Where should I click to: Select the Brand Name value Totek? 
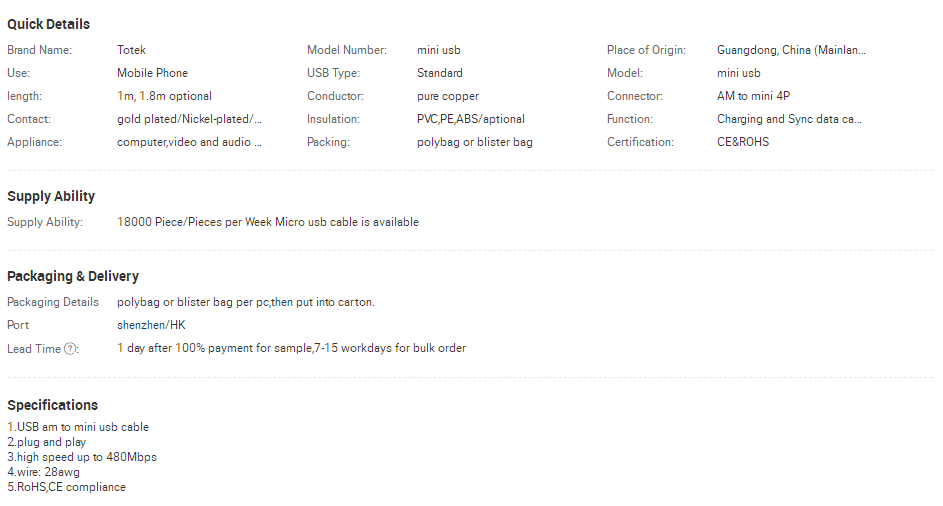coord(131,50)
